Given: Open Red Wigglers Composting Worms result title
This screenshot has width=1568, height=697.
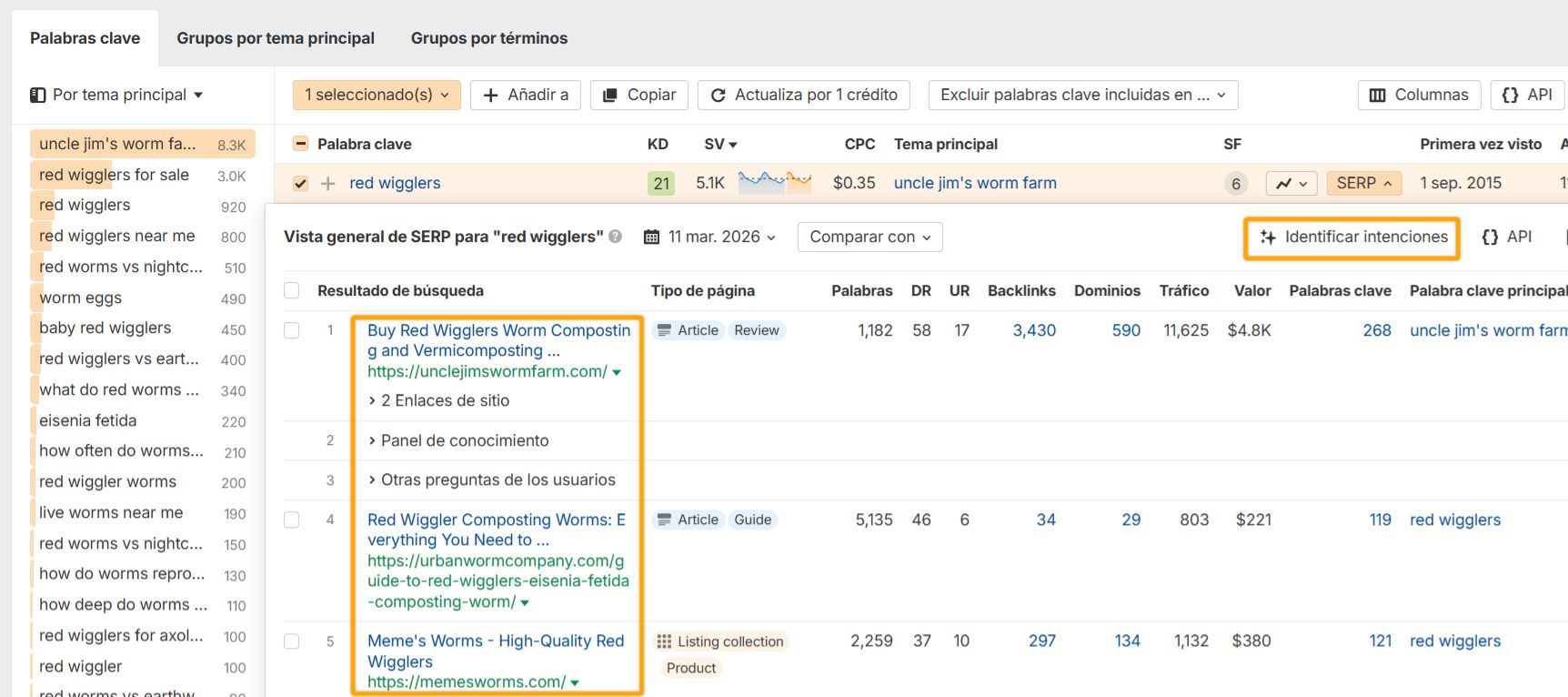Looking at the screenshot, I should pos(497,530).
